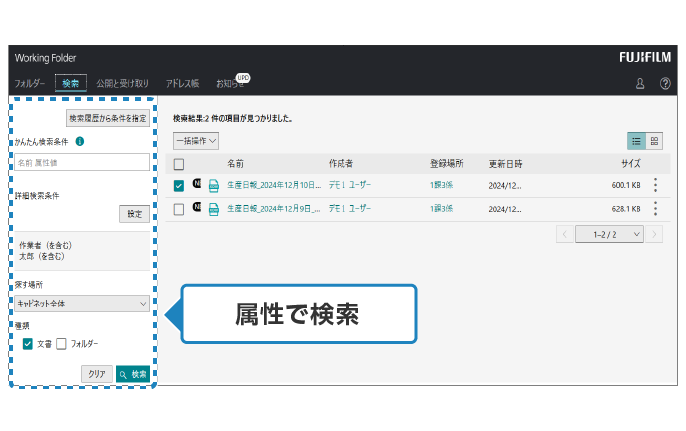Click the 628.1 KB size value
This screenshot has height=431, width=686.
[626, 209]
